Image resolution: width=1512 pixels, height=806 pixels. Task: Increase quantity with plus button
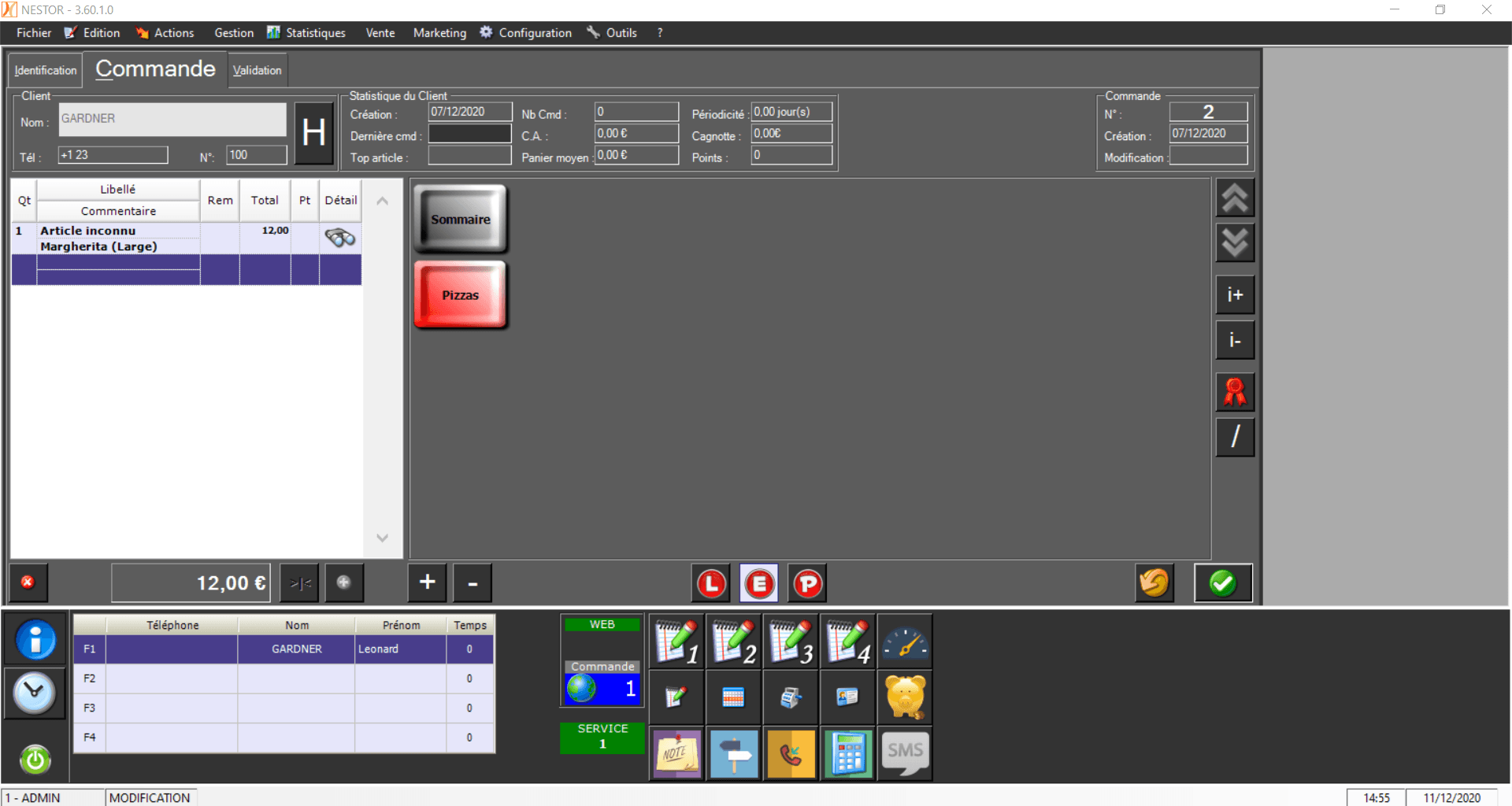[x=428, y=582]
